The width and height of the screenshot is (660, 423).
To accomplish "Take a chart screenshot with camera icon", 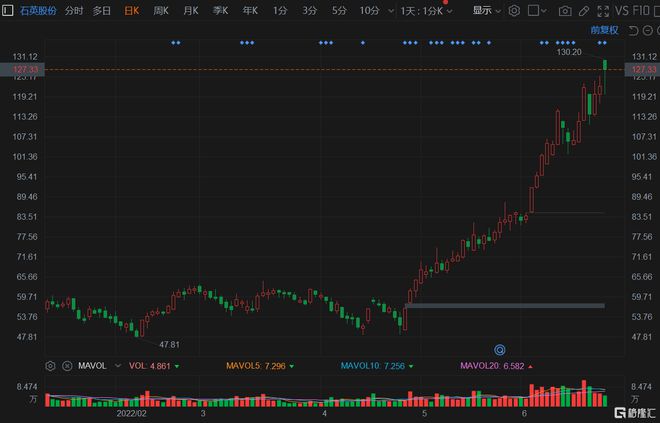I will click(x=565, y=11).
